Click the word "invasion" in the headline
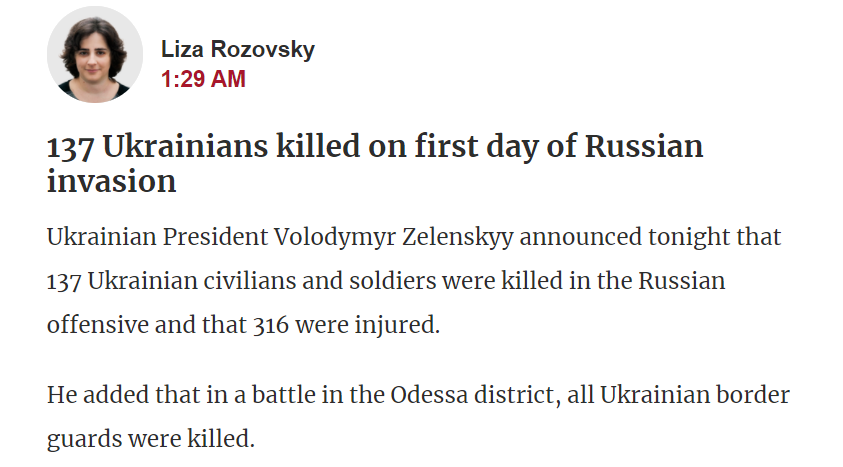Image resolution: width=843 pixels, height=467 pixels. pyautogui.click(x=111, y=181)
